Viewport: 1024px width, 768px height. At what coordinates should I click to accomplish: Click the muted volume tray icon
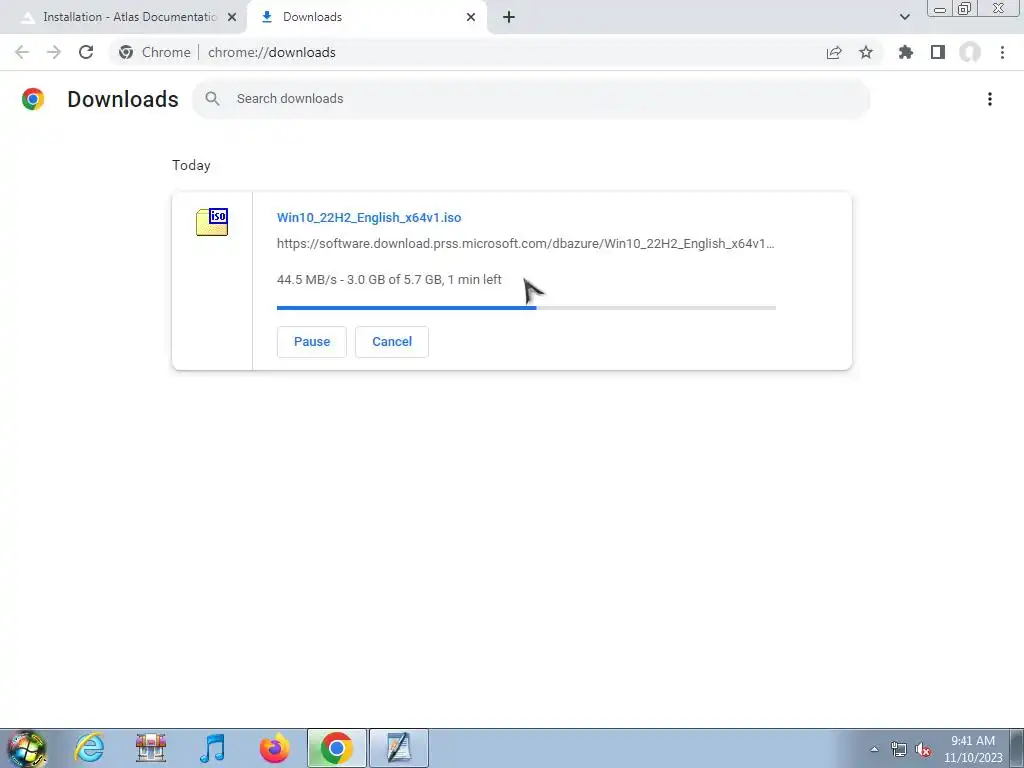pyautogui.click(x=923, y=750)
